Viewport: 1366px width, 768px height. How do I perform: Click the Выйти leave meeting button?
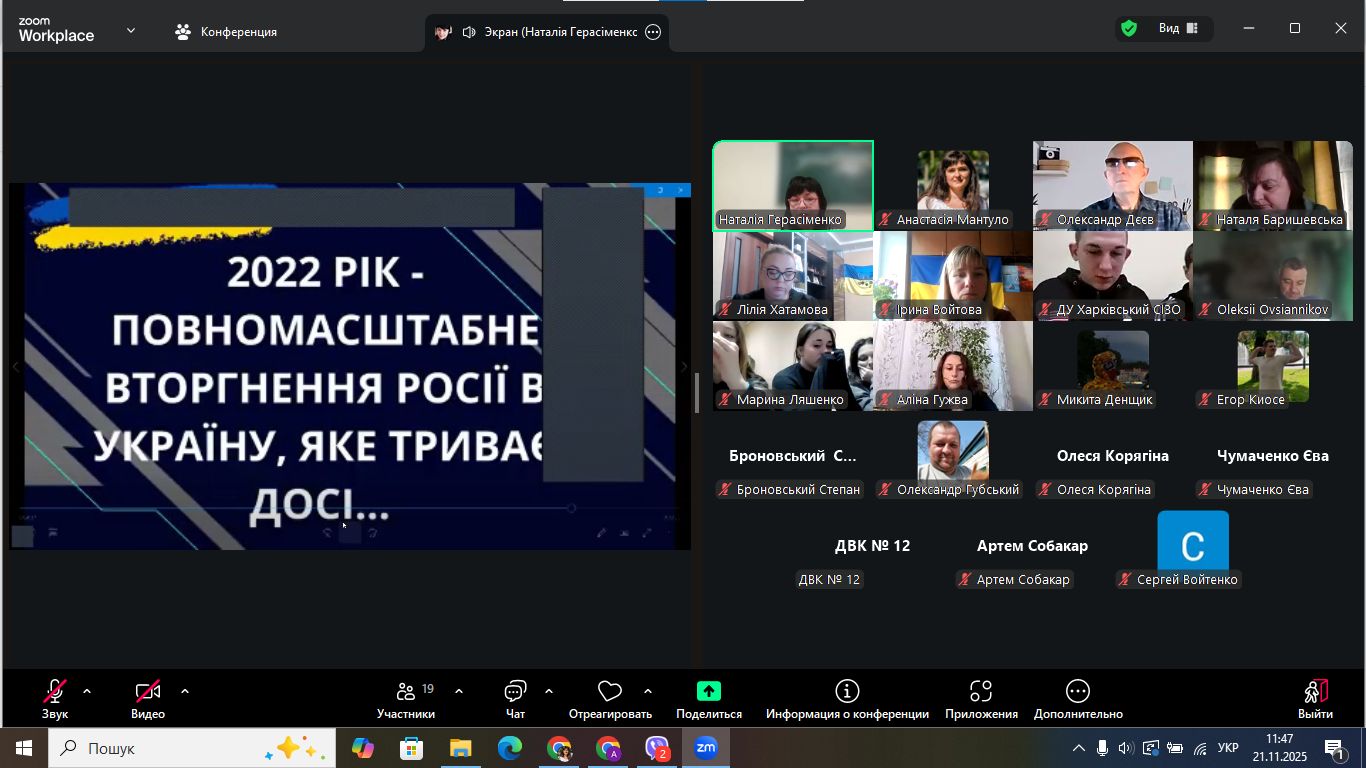point(1315,698)
